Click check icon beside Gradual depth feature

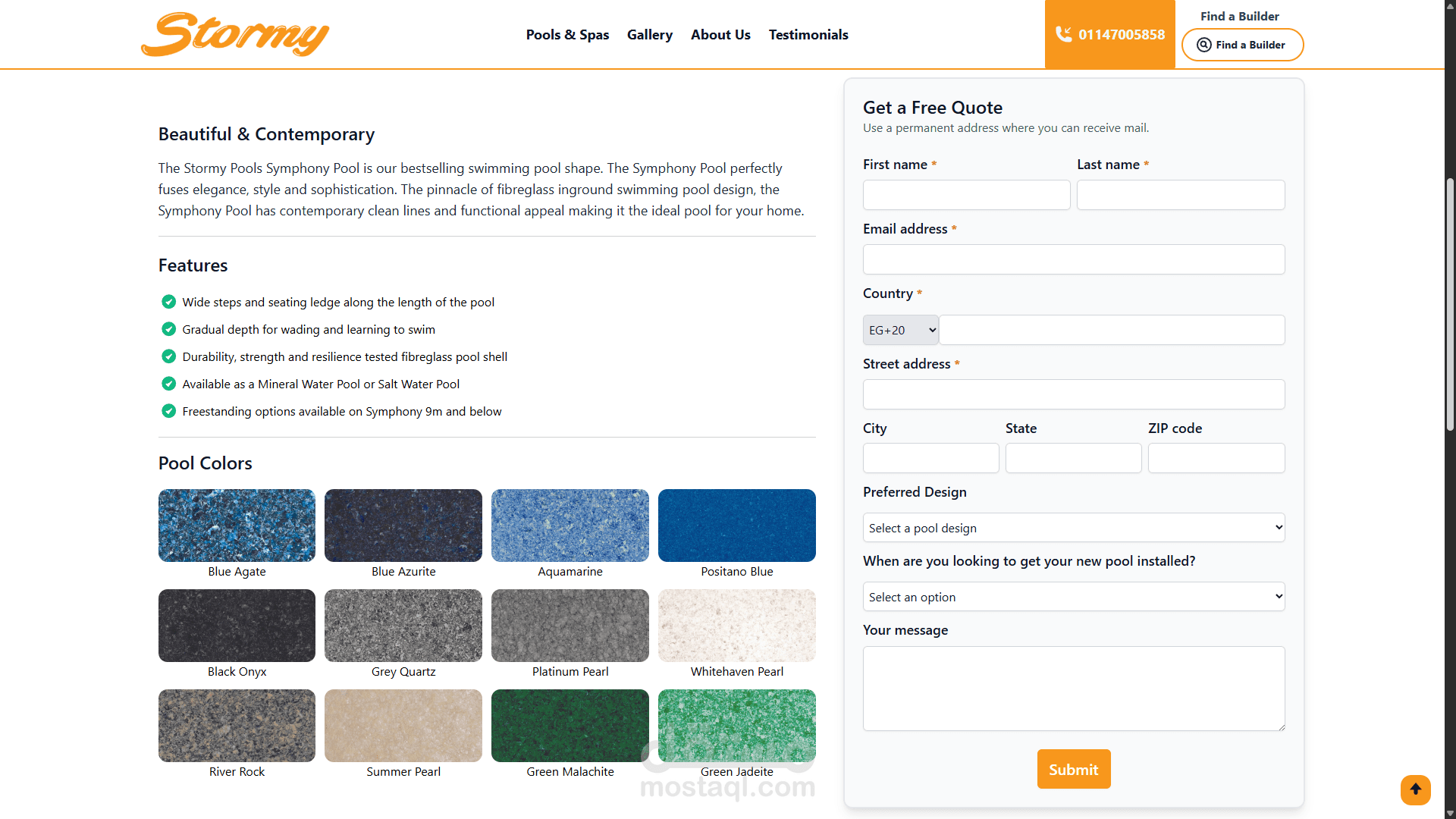click(169, 329)
